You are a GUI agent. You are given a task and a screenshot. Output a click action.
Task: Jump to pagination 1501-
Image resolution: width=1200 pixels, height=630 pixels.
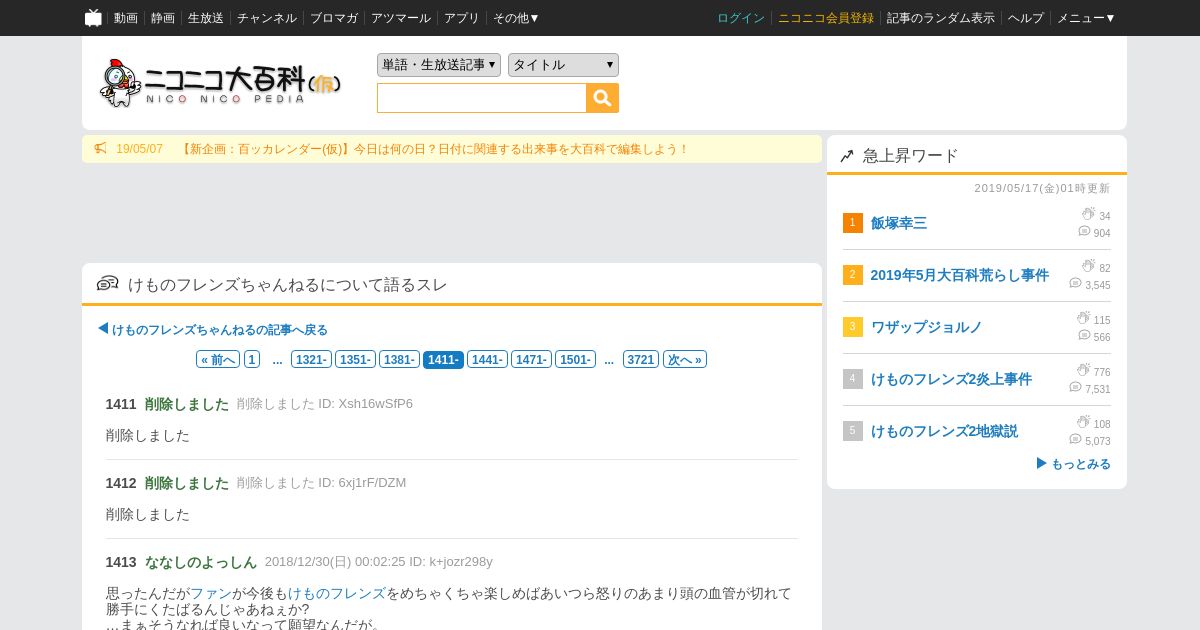[575, 359]
